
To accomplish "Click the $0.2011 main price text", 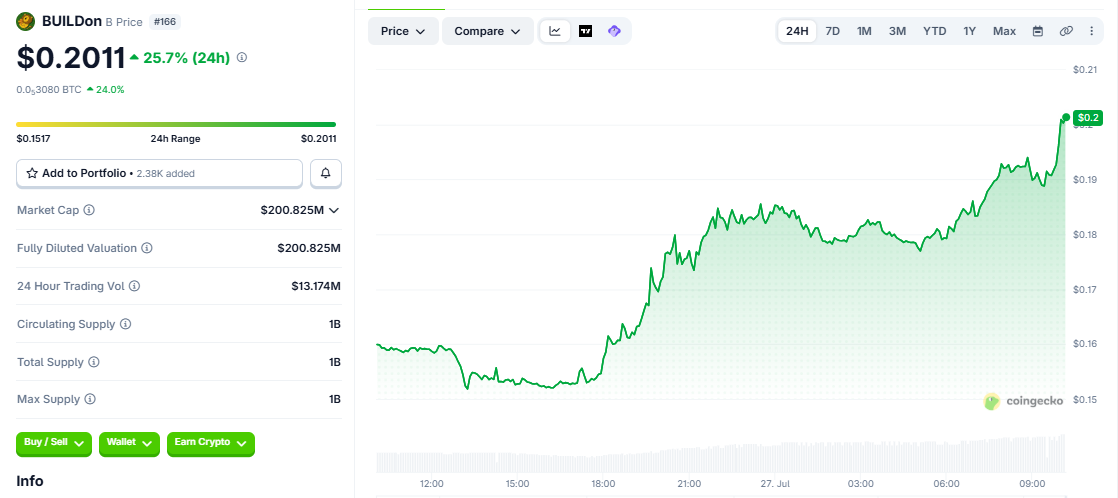I will click(71, 58).
